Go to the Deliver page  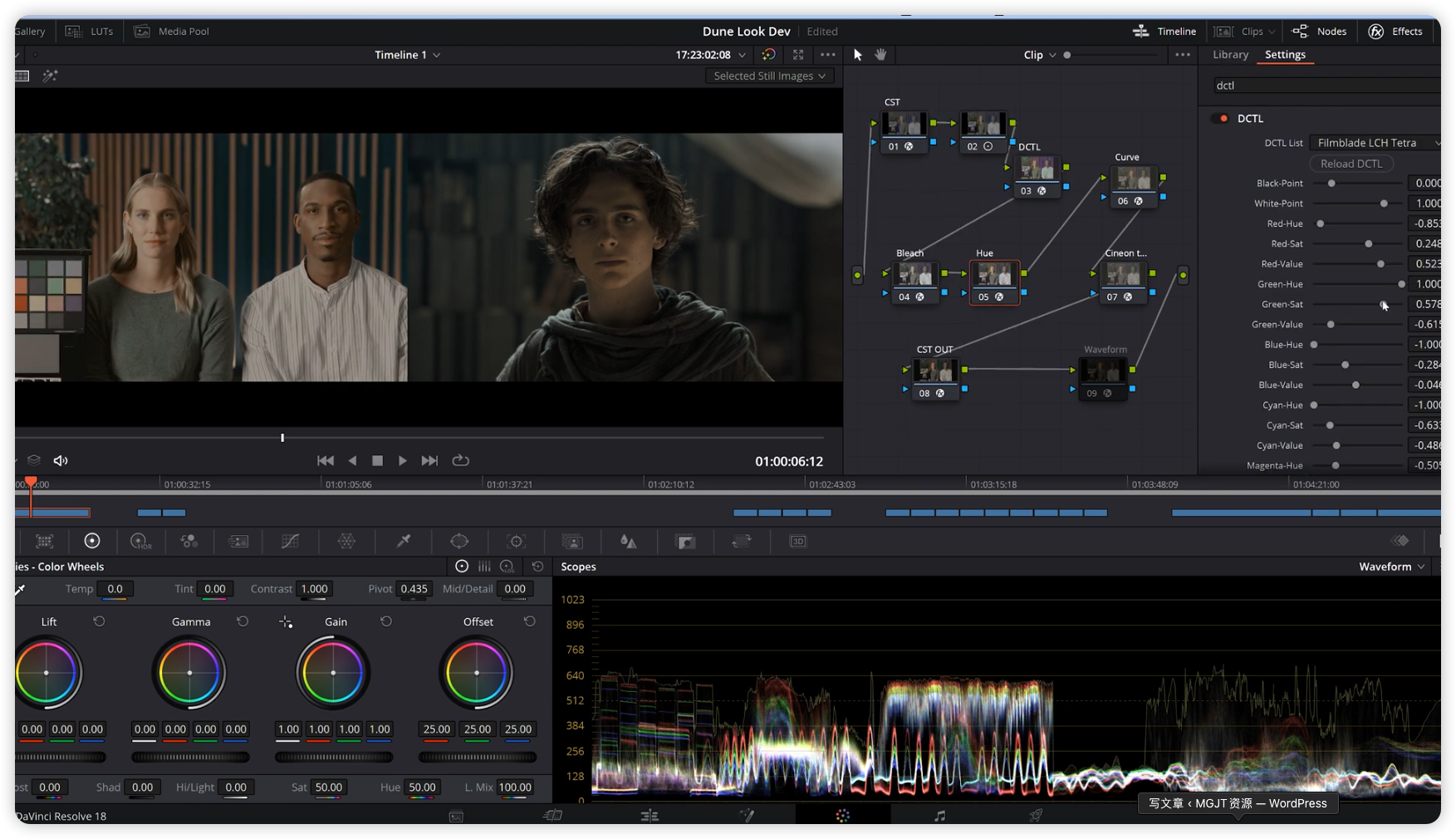pos(1036,816)
